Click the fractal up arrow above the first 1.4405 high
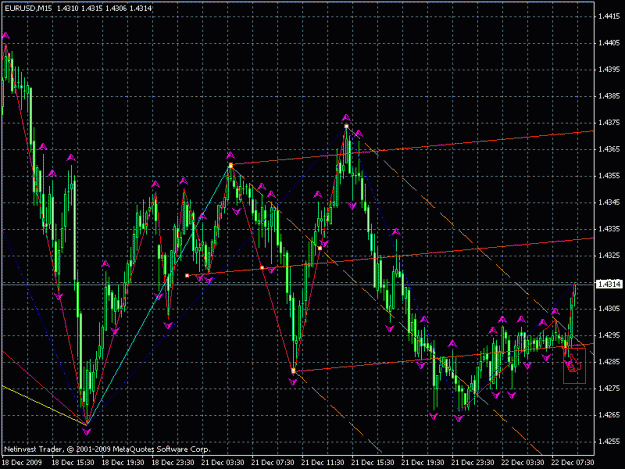Screen dimensions: 625x469 pos(6,36)
